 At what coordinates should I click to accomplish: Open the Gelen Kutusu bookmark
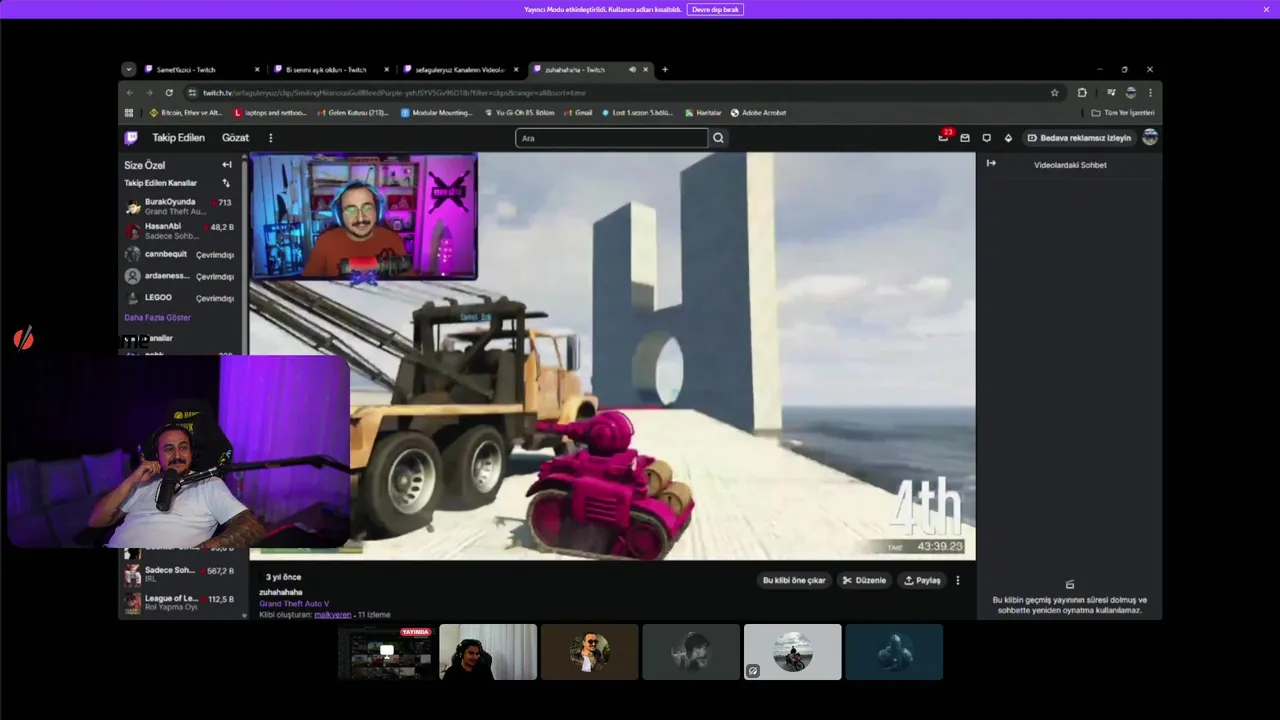click(352, 113)
